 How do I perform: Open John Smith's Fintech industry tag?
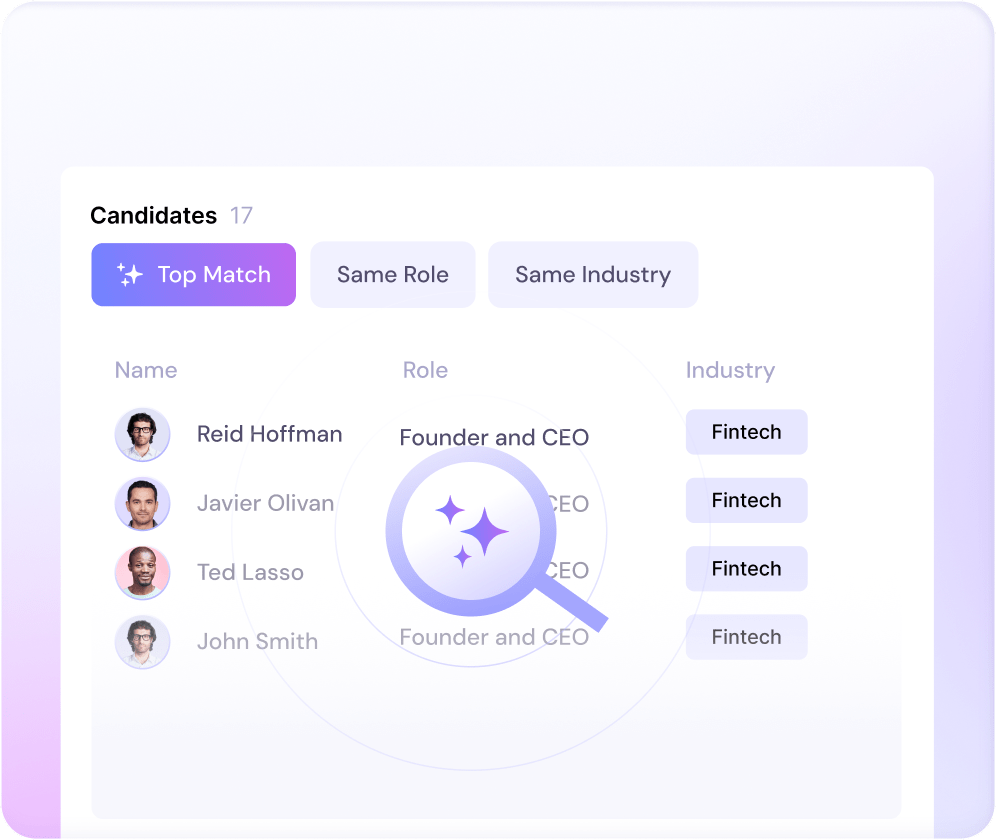tap(746, 637)
